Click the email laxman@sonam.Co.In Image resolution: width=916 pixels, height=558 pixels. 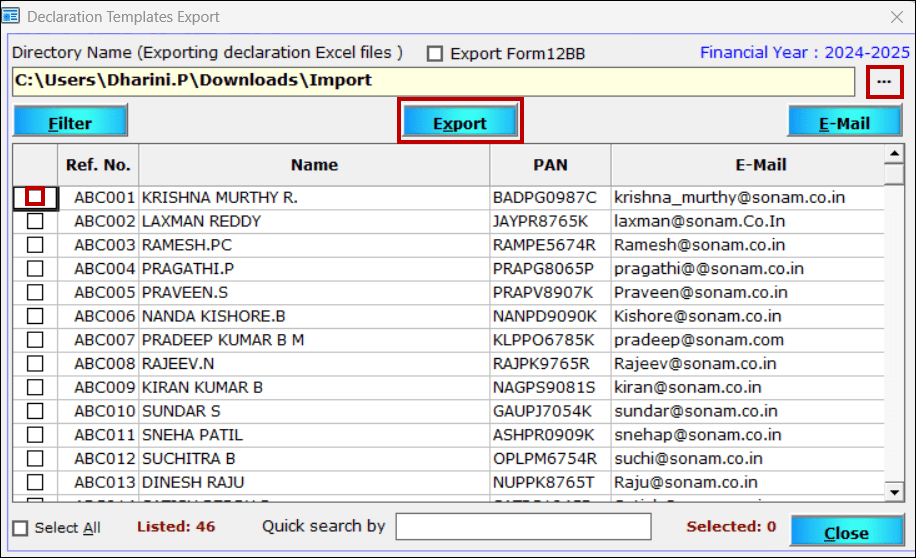point(699,221)
